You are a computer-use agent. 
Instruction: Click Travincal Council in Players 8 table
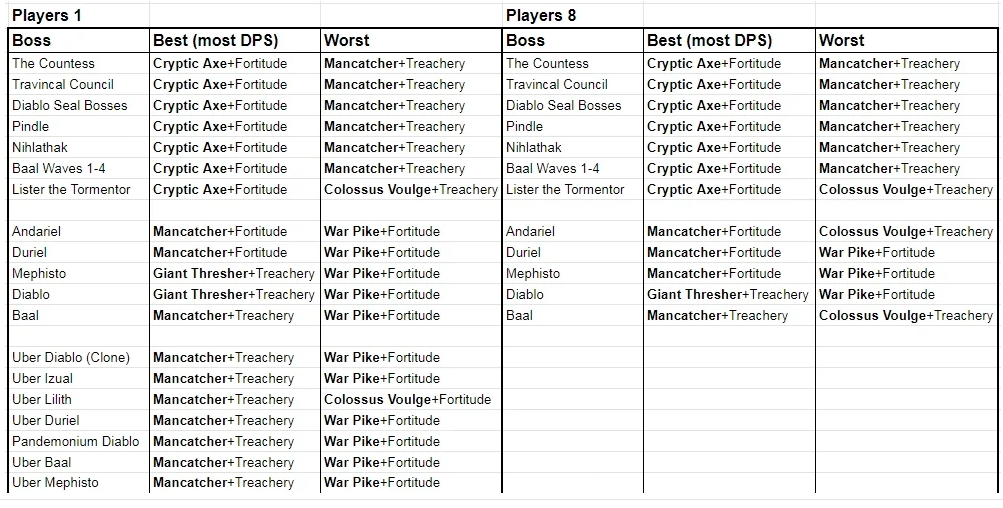coord(556,84)
